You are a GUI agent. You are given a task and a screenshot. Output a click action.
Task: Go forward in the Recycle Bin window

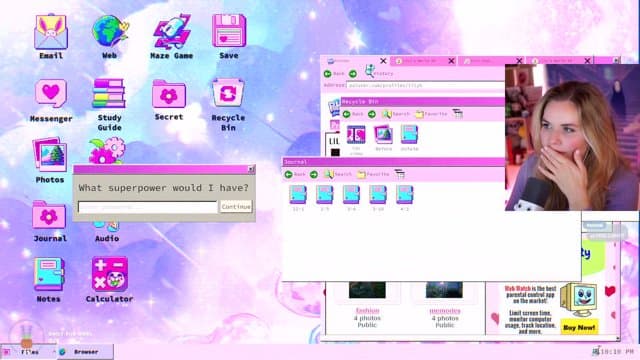click(371, 114)
